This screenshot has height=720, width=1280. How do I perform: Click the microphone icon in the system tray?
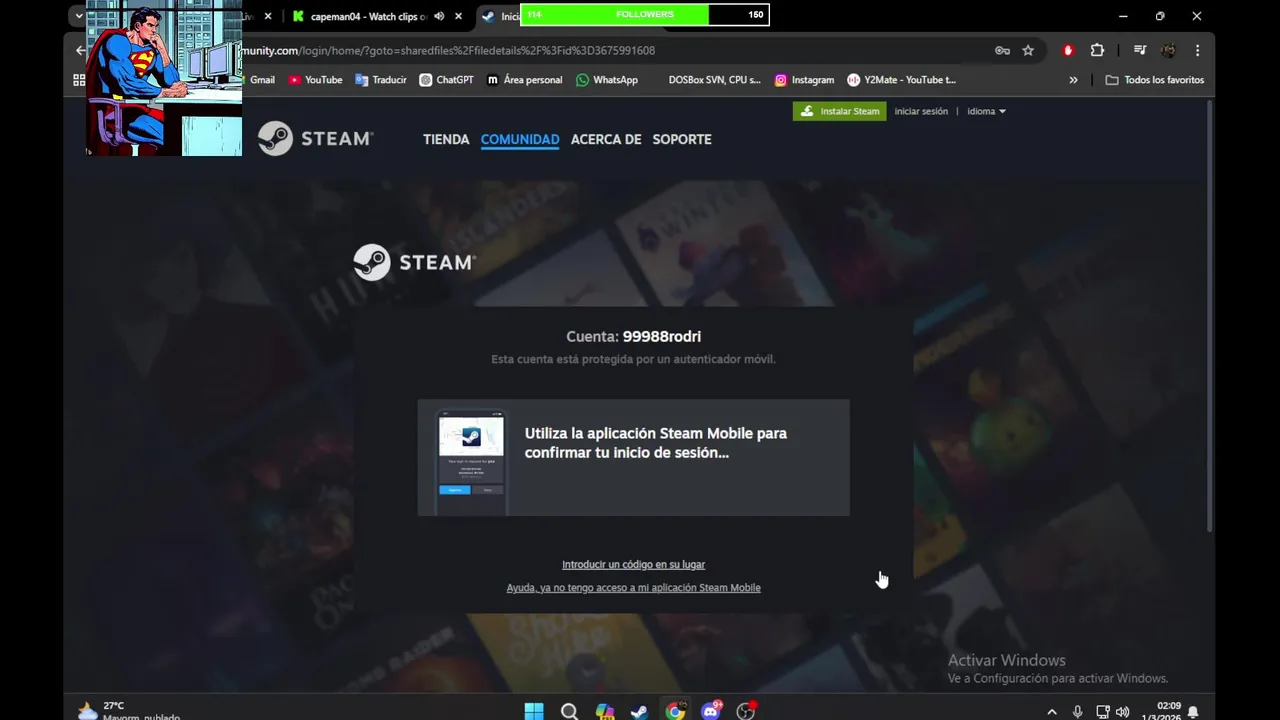click(1077, 712)
